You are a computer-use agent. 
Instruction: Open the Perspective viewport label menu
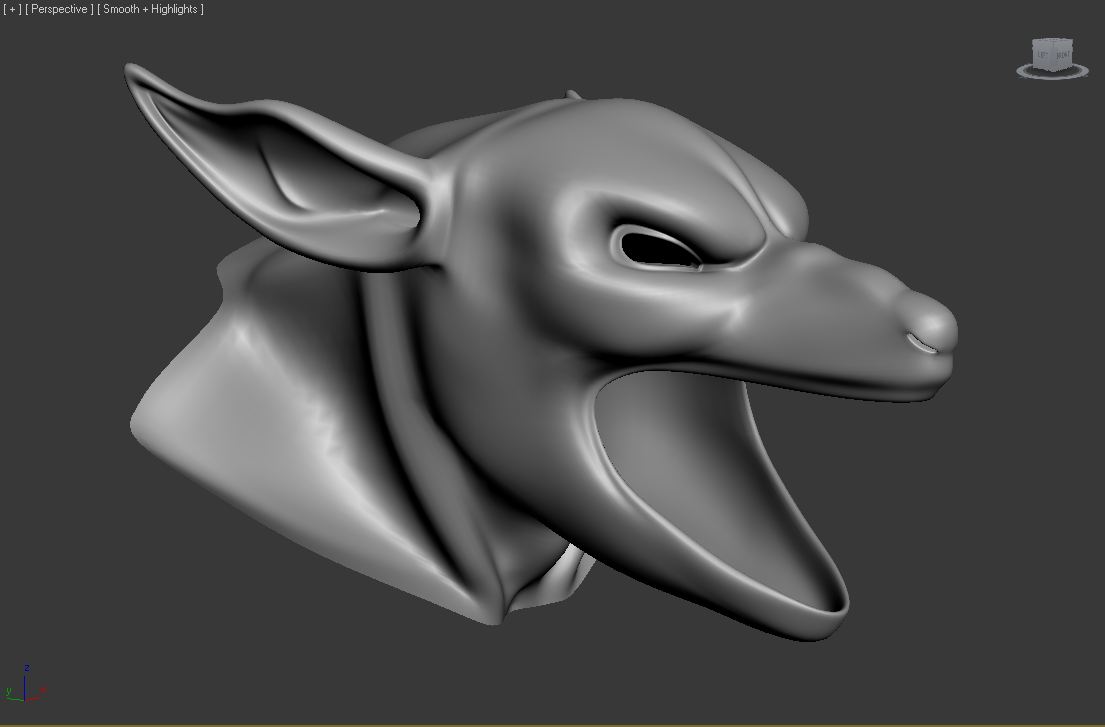tap(59, 9)
